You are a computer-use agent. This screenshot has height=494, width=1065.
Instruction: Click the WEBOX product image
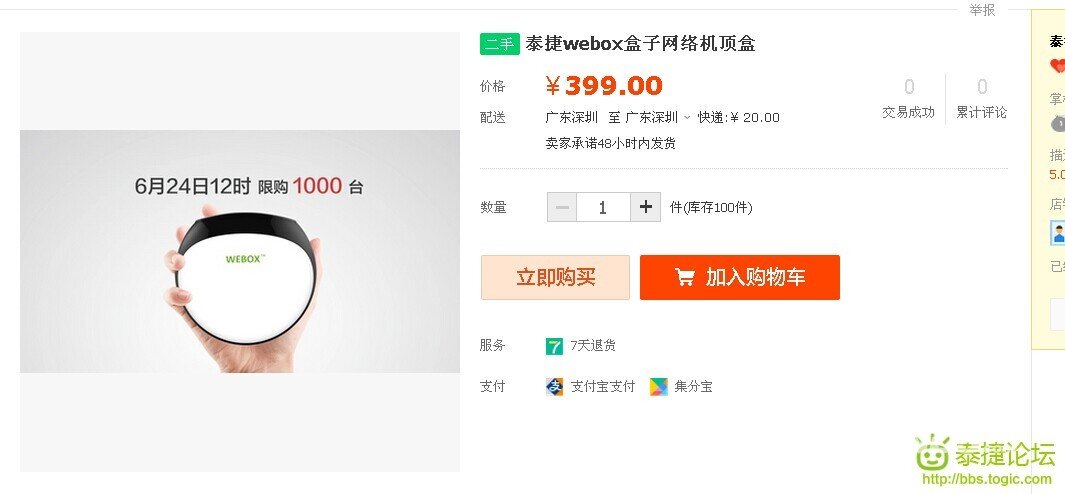click(x=240, y=251)
